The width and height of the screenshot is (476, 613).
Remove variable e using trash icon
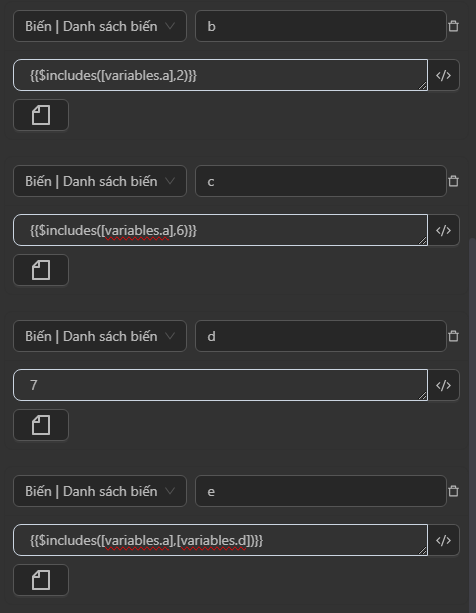453,491
